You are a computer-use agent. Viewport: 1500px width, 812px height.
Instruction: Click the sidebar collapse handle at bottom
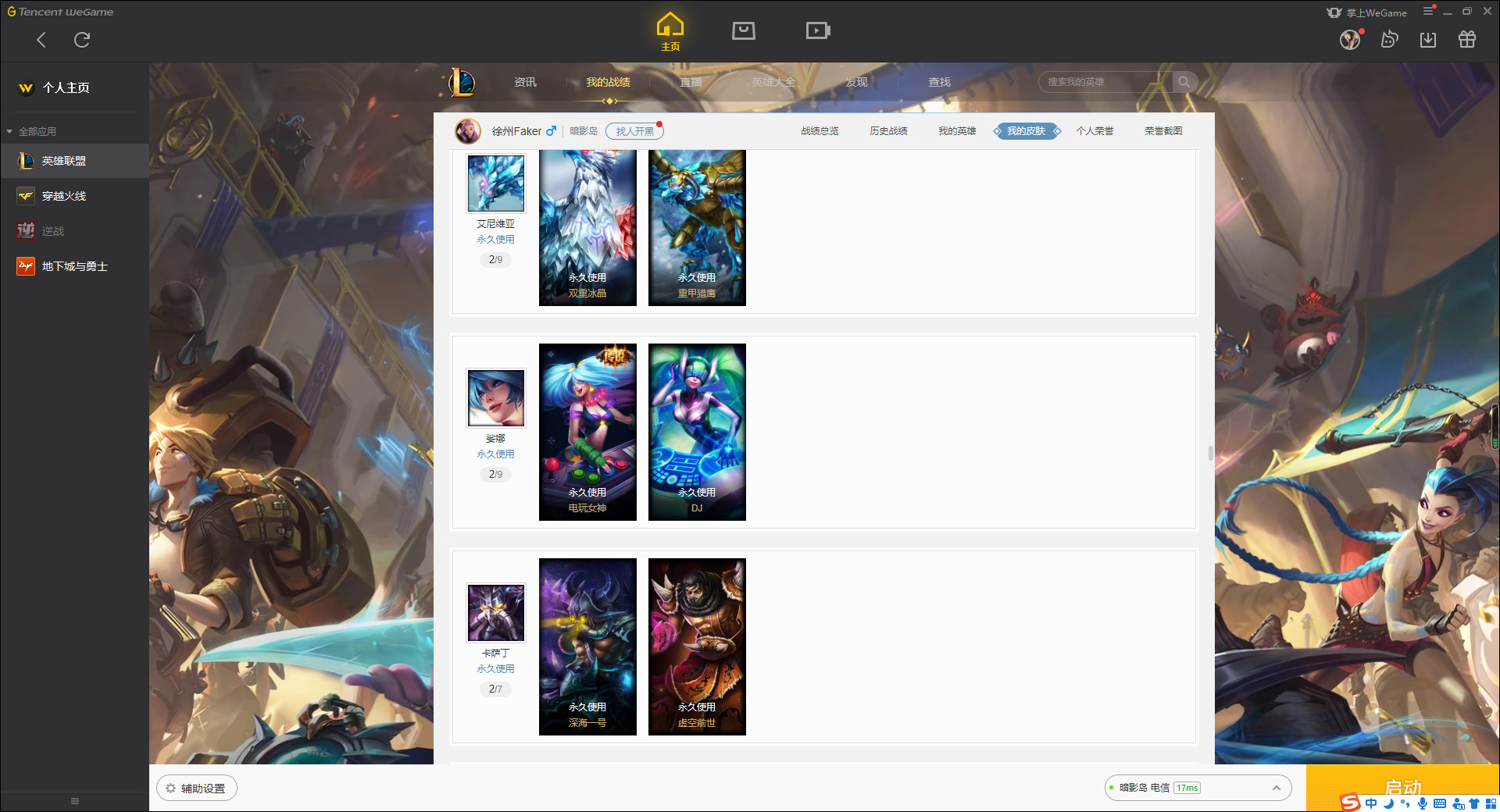point(75,801)
